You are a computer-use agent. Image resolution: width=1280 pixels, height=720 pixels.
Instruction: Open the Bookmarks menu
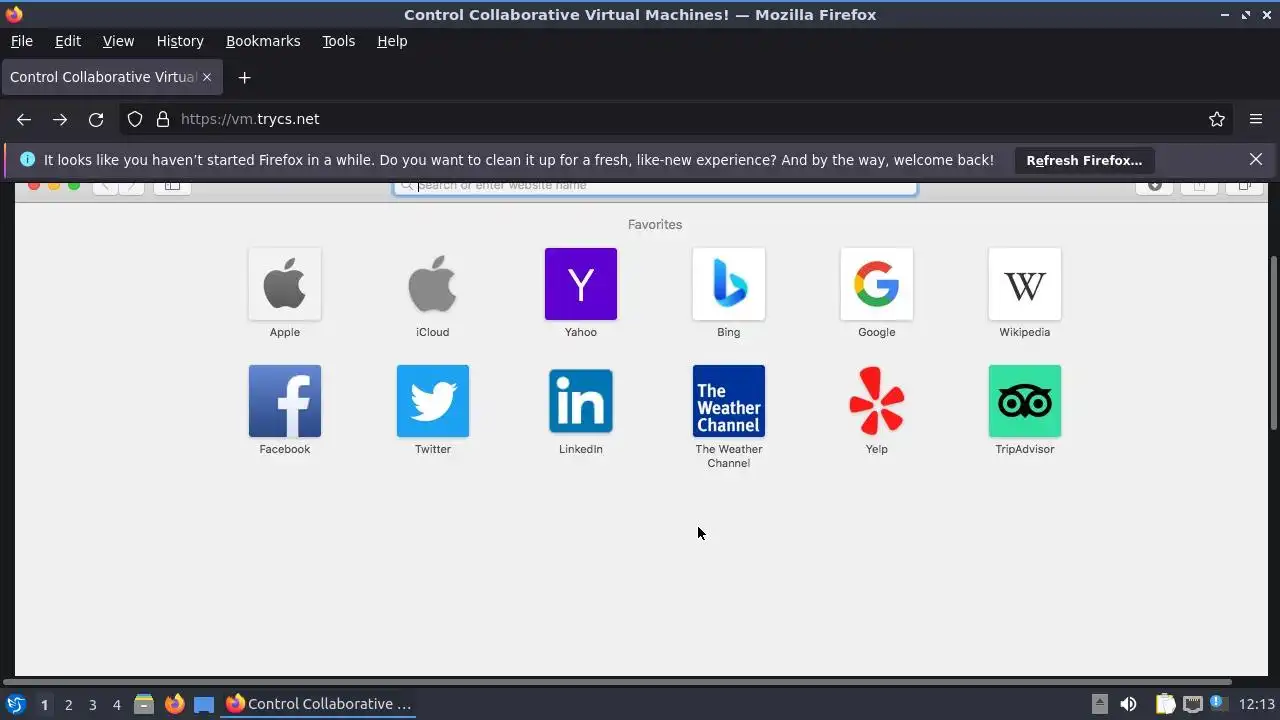click(x=263, y=41)
